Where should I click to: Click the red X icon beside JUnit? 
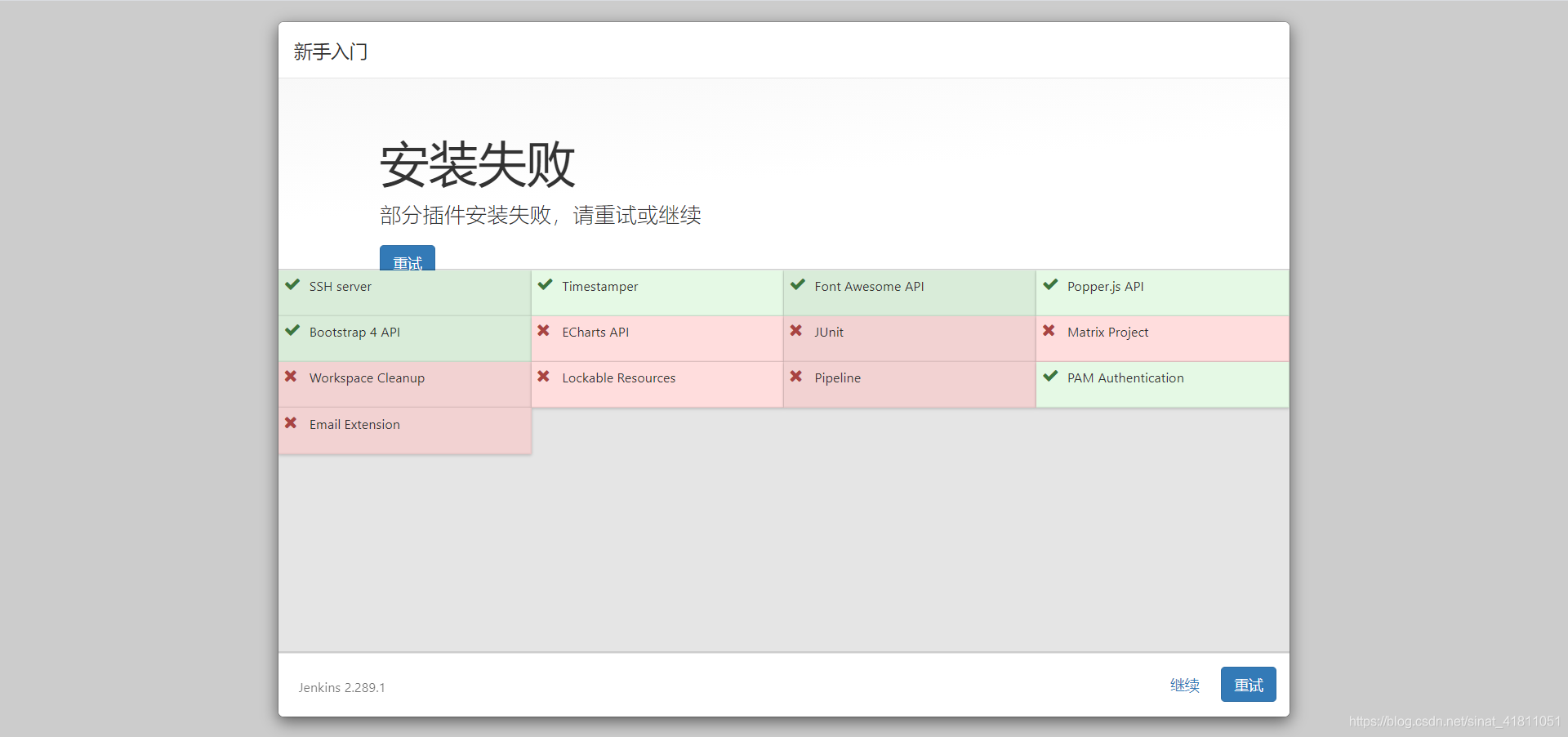tap(797, 332)
